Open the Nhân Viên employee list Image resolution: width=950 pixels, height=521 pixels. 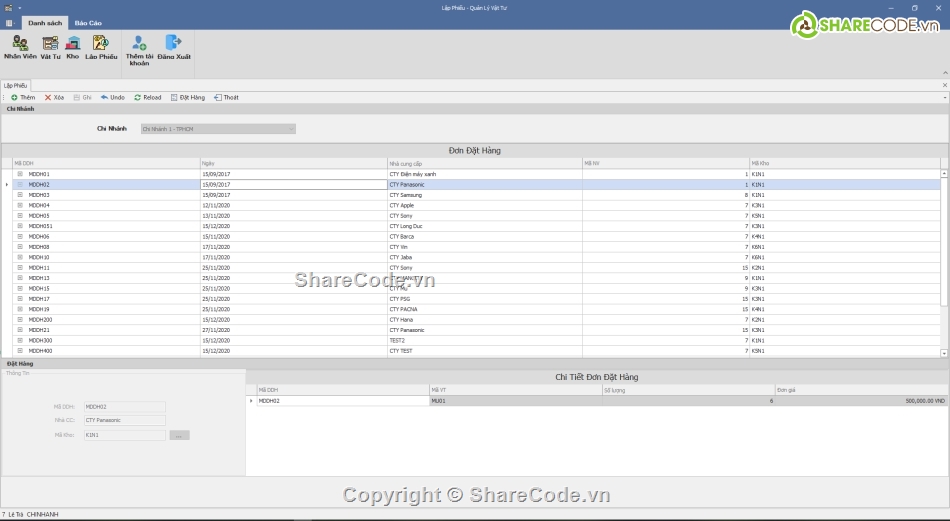[x=20, y=47]
